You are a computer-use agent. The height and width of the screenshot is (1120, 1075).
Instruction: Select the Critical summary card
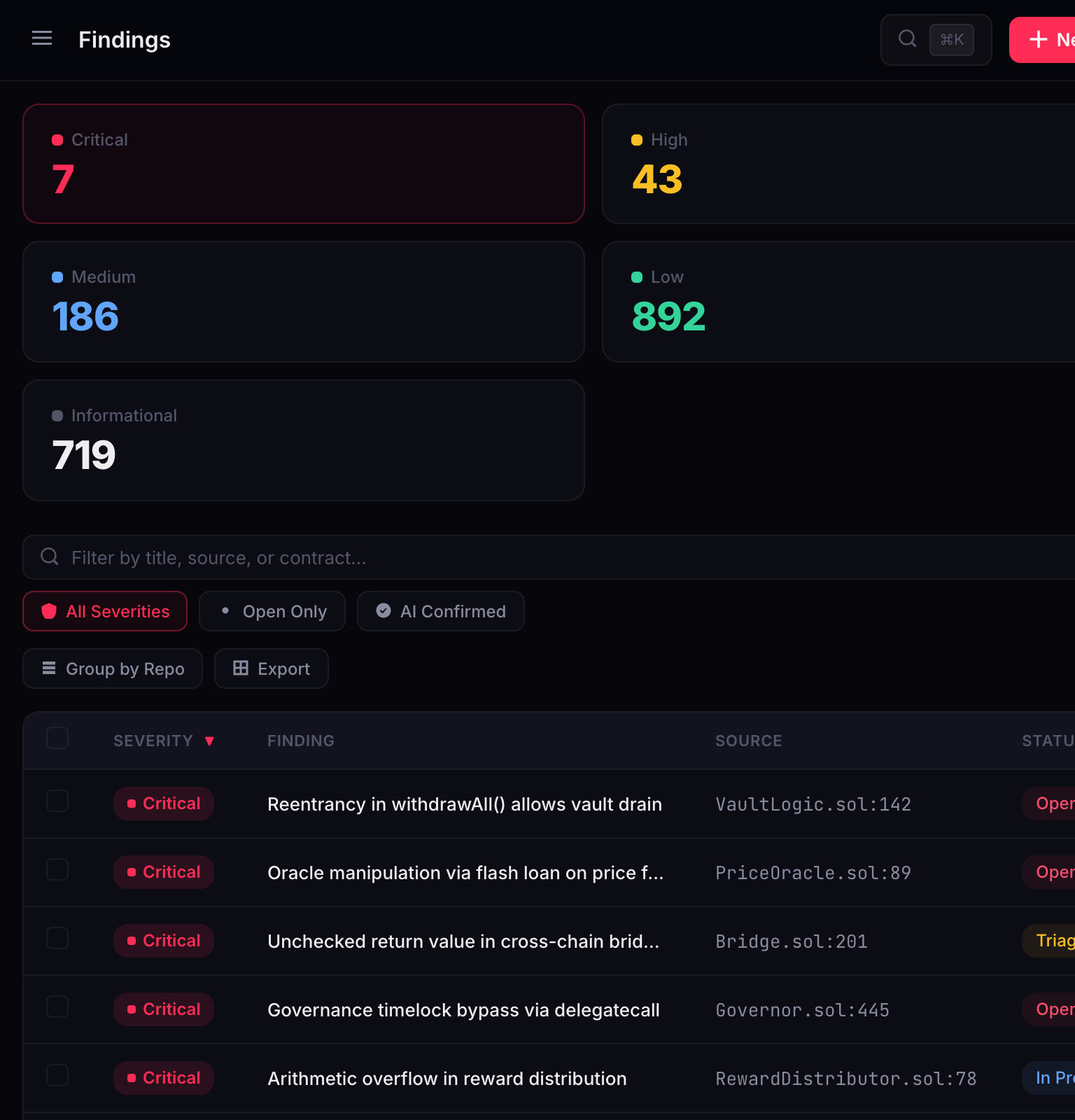click(304, 164)
